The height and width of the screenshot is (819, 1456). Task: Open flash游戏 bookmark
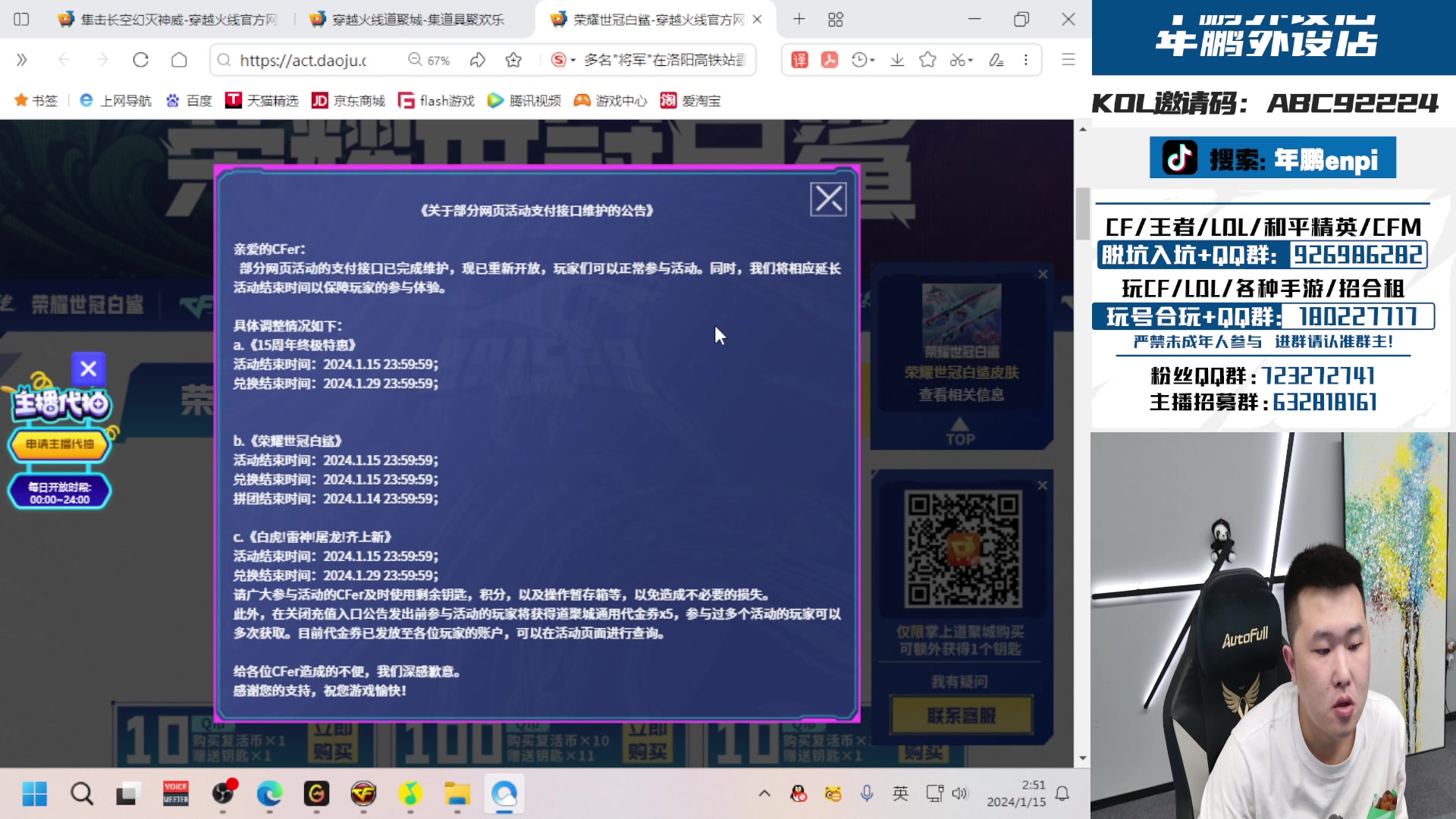pos(437,101)
